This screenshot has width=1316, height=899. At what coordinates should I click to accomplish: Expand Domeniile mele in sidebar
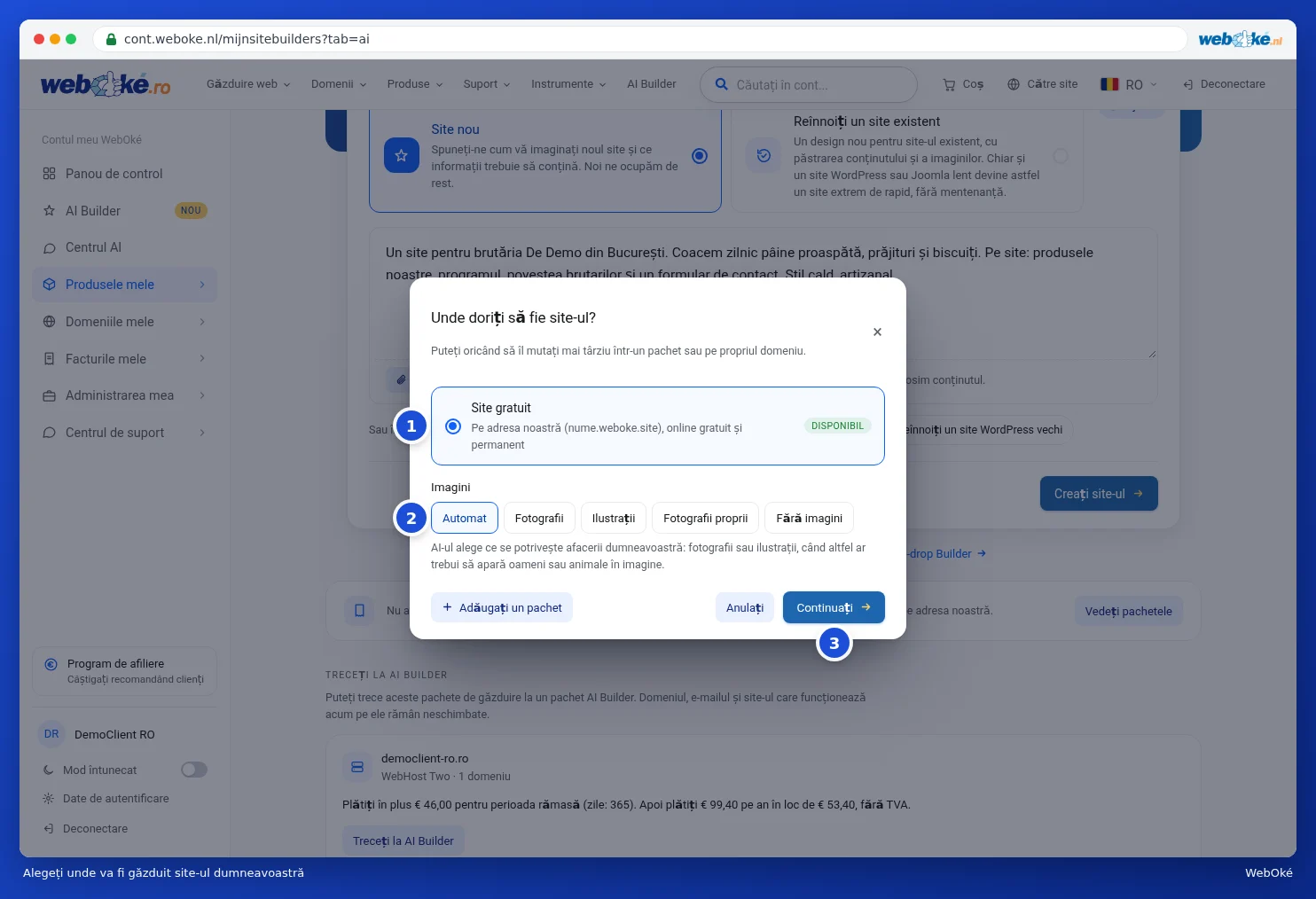coord(124,322)
